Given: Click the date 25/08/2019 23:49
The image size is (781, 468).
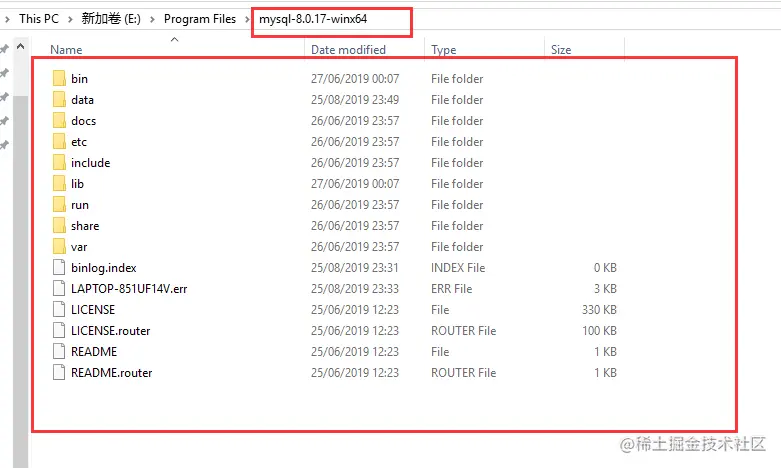Looking at the screenshot, I should [355, 100].
